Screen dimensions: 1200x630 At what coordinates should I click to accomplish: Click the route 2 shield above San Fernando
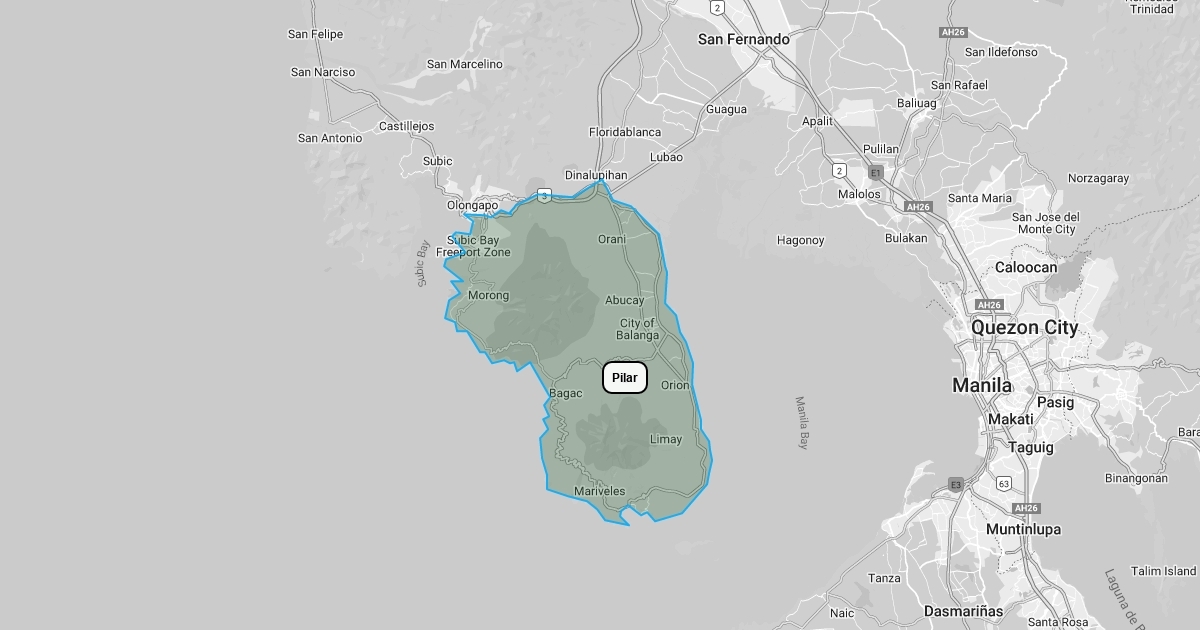pos(717,7)
